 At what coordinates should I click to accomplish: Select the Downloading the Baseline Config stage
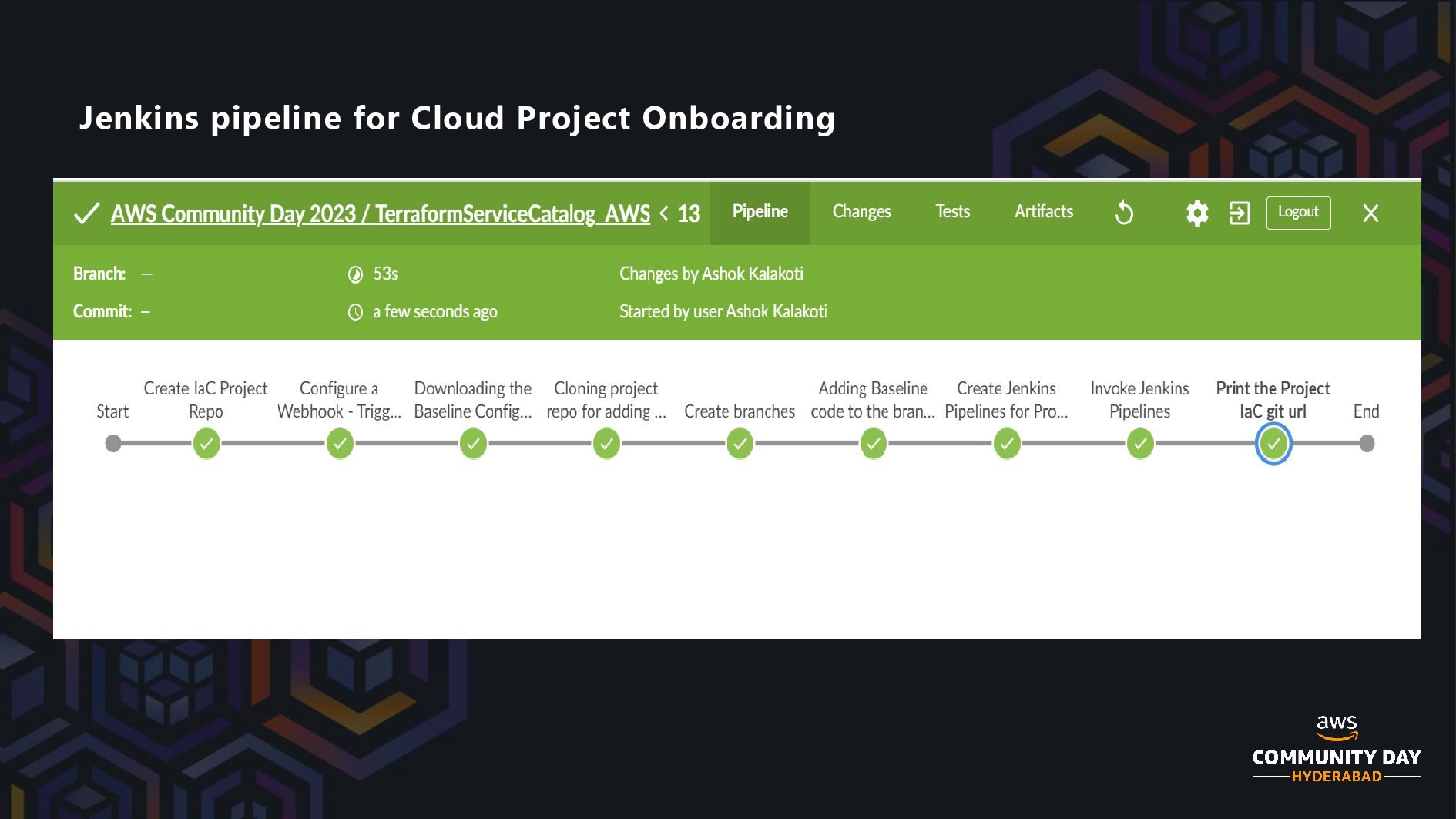click(473, 444)
